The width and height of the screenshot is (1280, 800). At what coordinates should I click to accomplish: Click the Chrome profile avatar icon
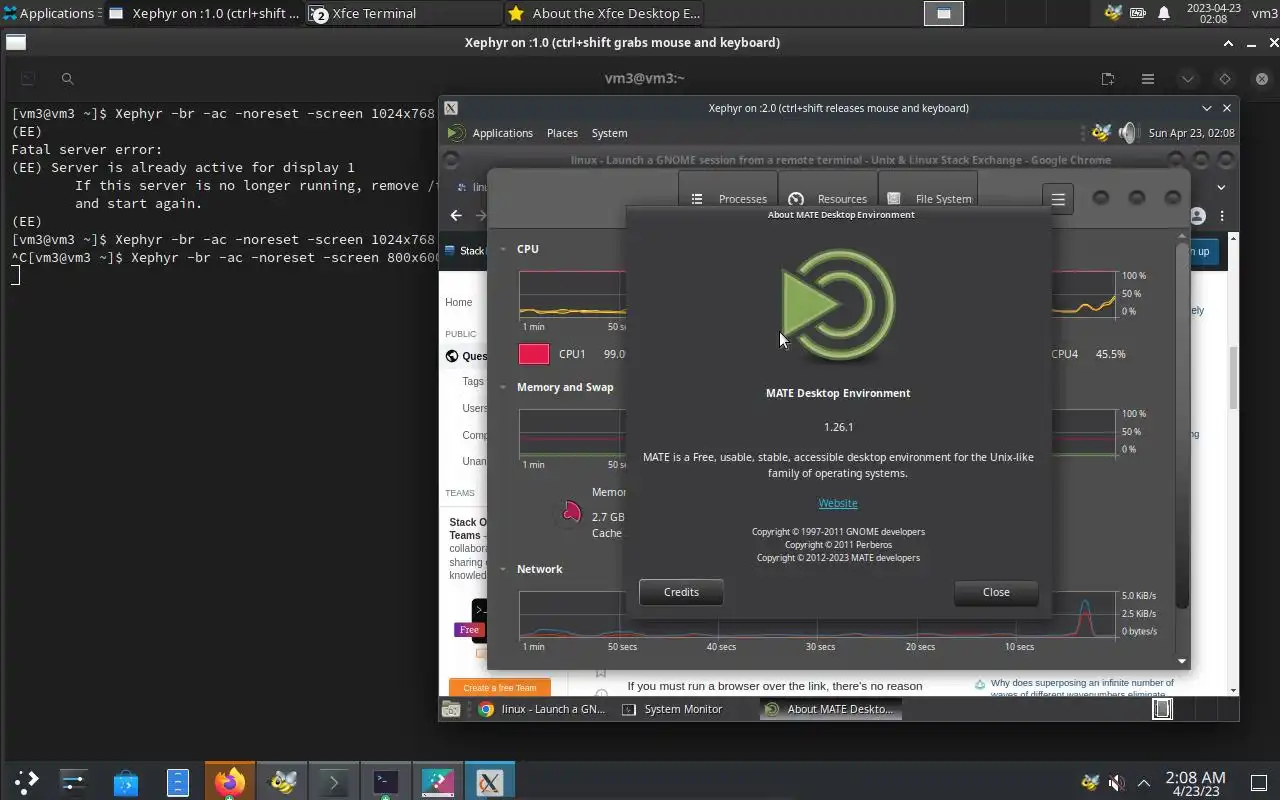[x=1198, y=215]
